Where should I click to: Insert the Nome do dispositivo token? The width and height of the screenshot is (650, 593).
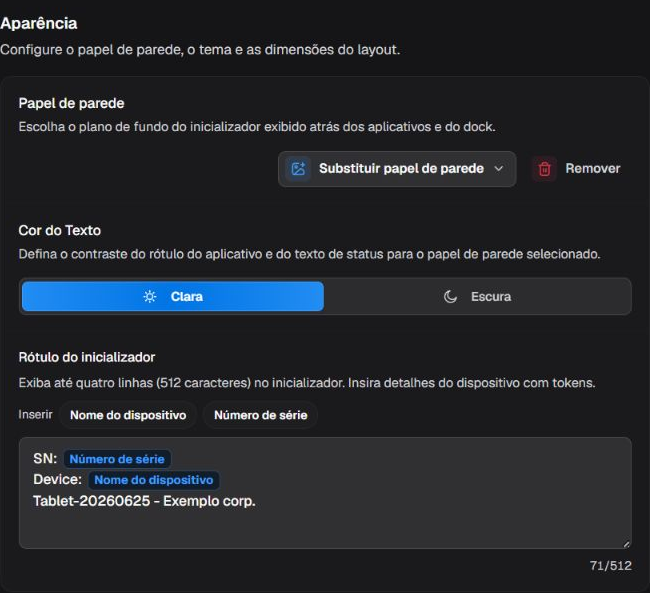(128, 415)
